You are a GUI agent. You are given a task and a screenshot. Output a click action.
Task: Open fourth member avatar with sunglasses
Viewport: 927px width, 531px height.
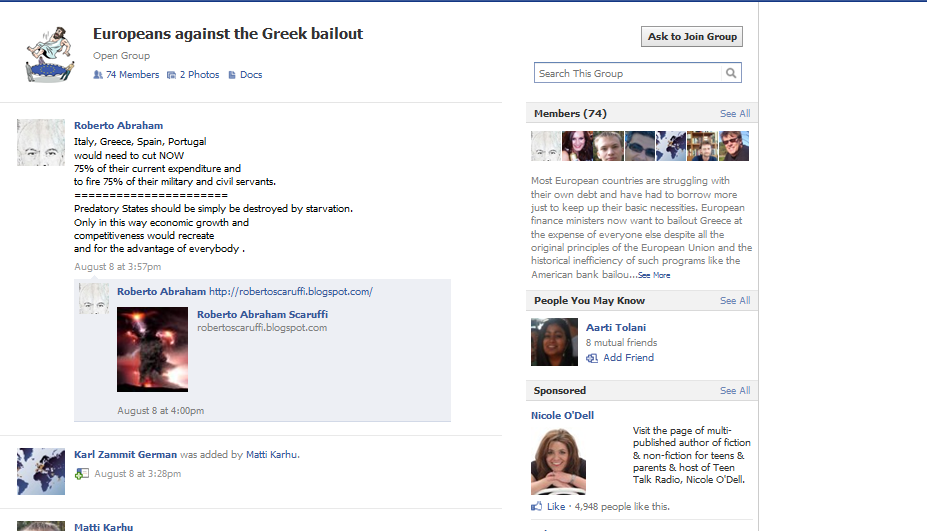[640, 146]
